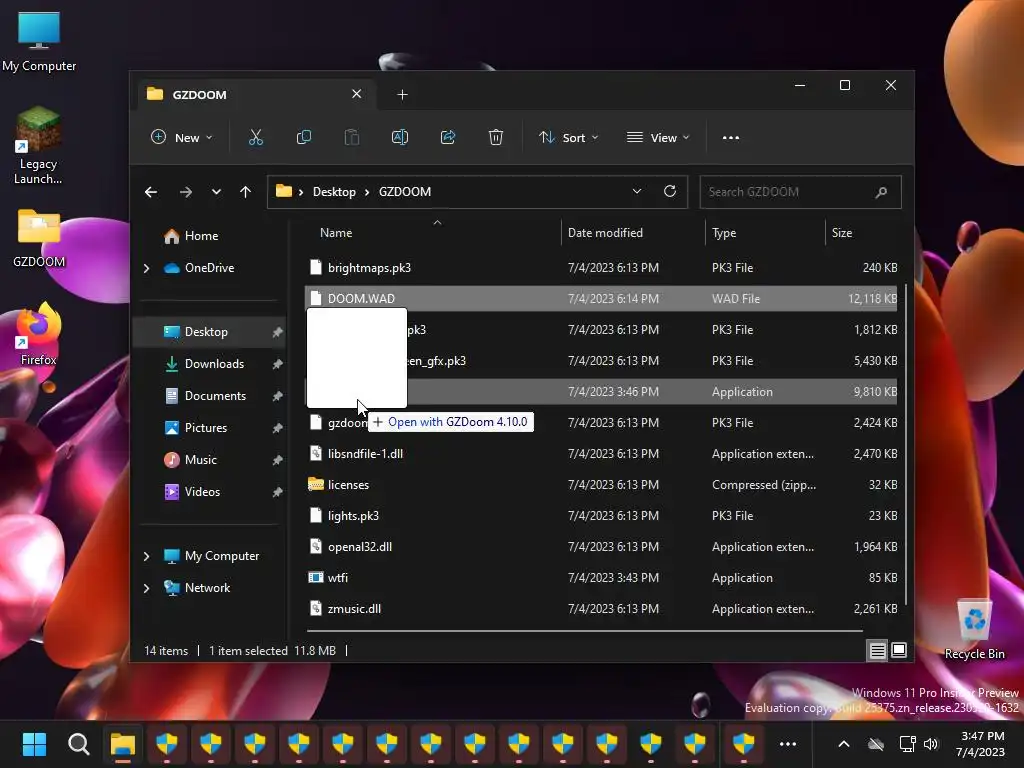Screen dimensions: 1024x768
Task: Click the vertical scrollbar in file list
Action: 906,444
